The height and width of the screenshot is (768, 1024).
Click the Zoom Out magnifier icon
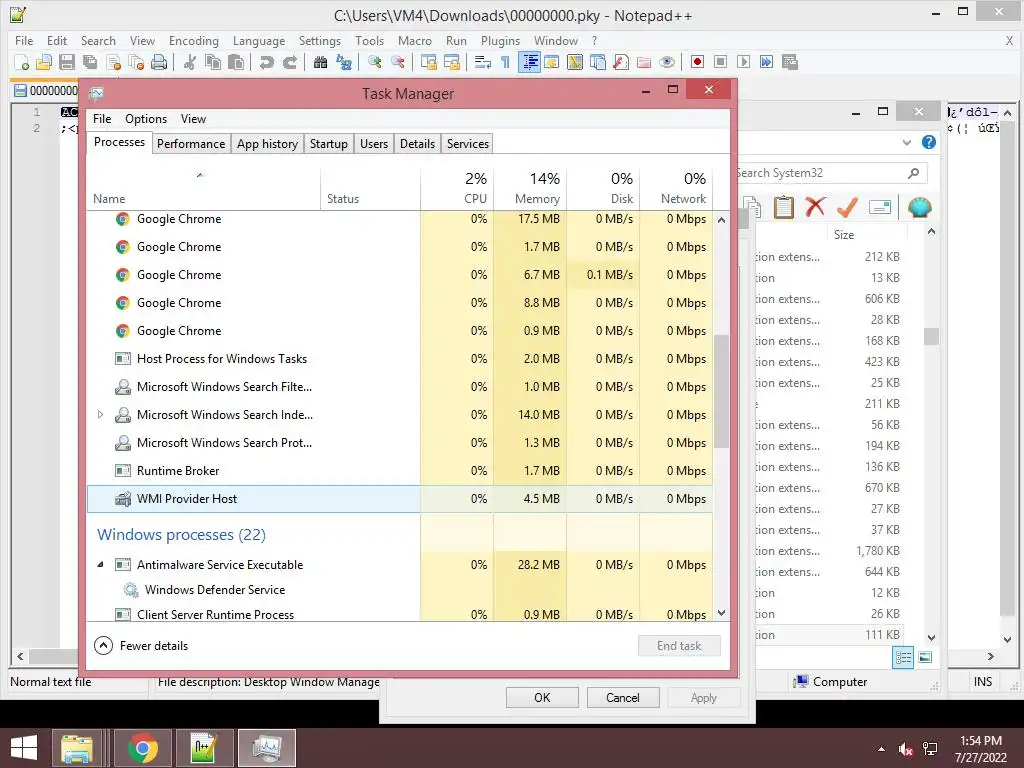398,62
